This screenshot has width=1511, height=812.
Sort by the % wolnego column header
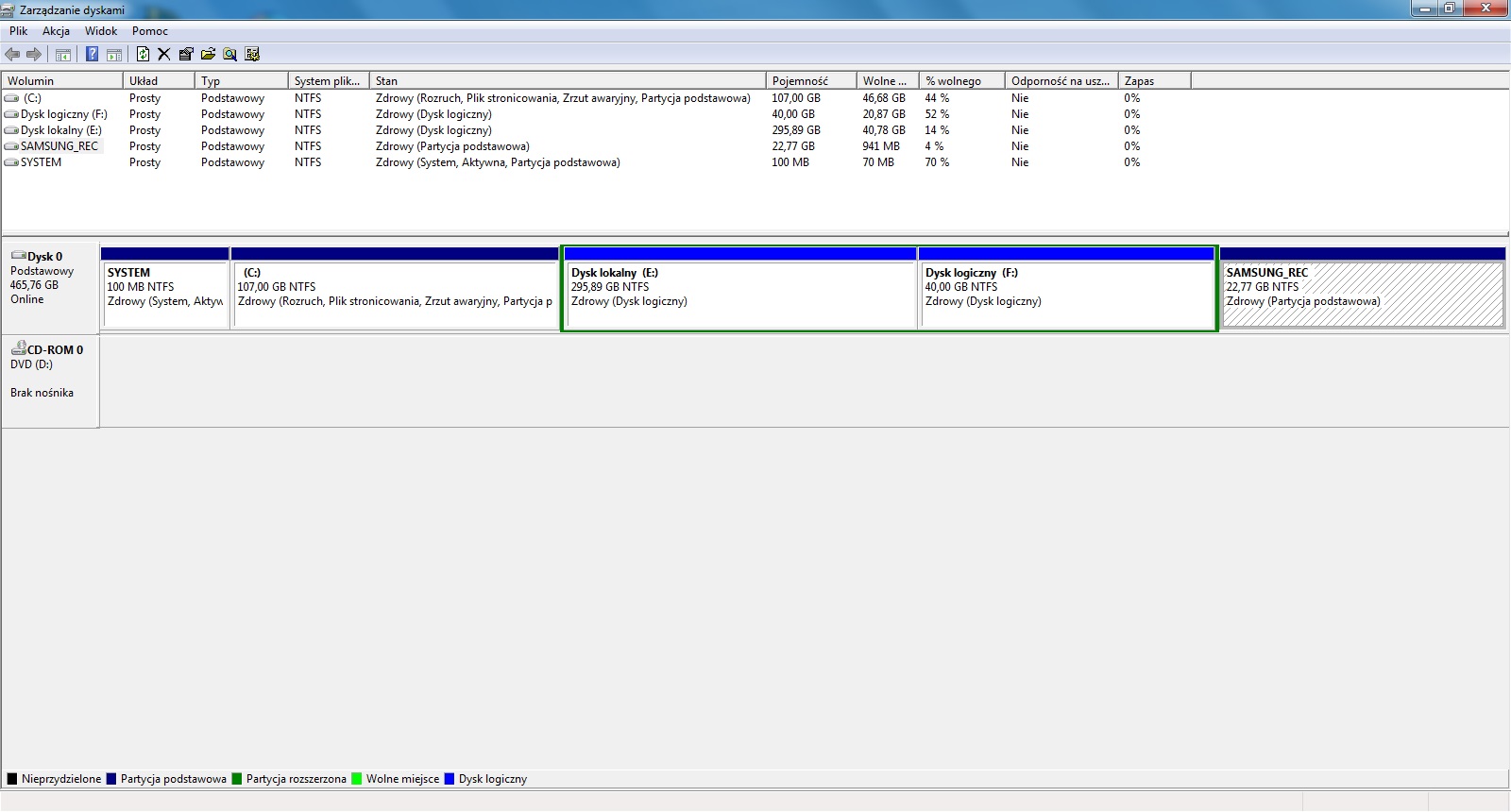click(x=962, y=81)
